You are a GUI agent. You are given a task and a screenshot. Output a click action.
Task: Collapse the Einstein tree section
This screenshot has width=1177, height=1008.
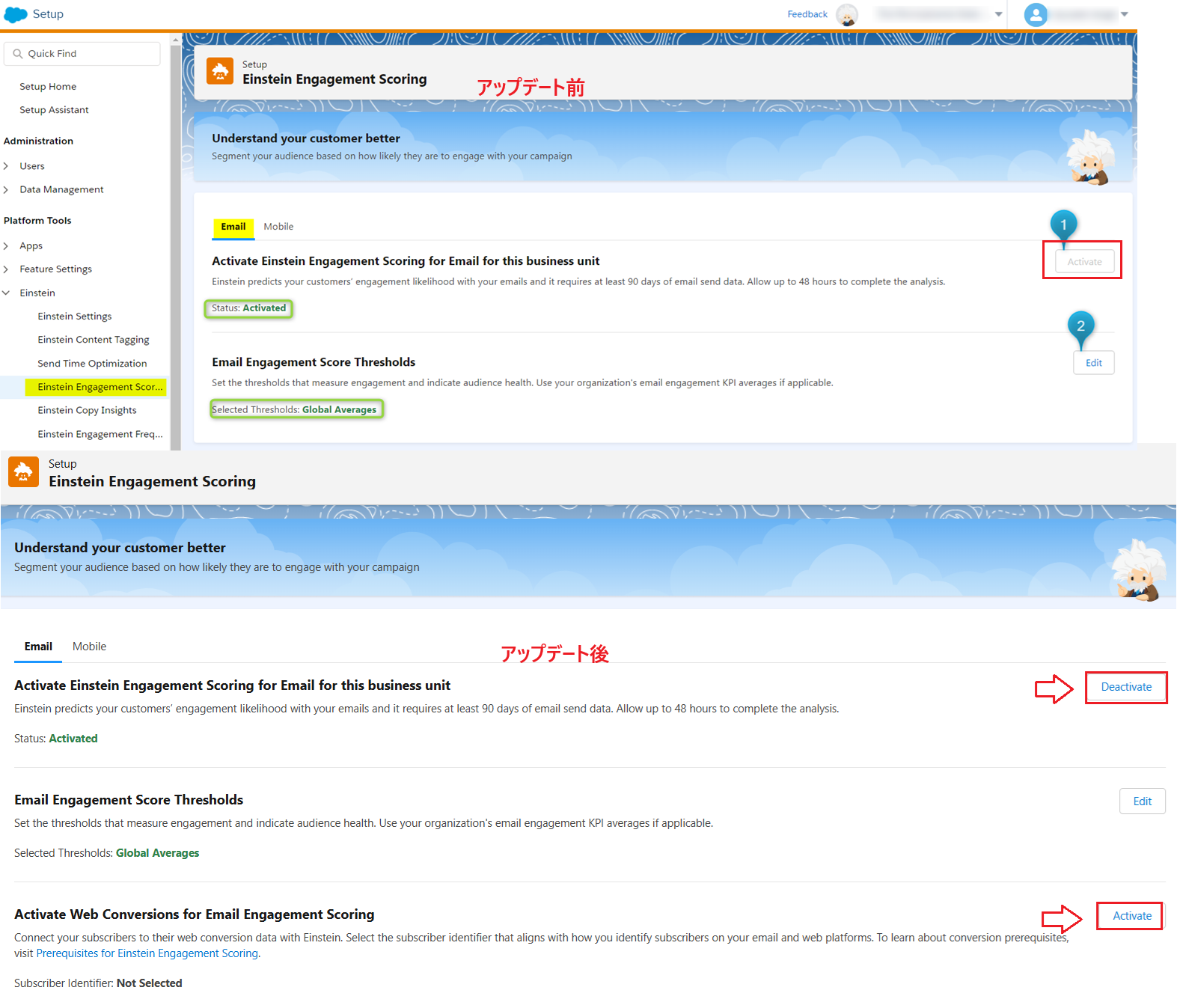tap(6, 293)
